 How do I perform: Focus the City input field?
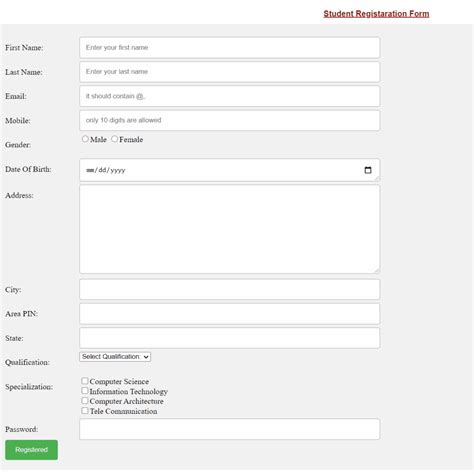click(x=229, y=289)
